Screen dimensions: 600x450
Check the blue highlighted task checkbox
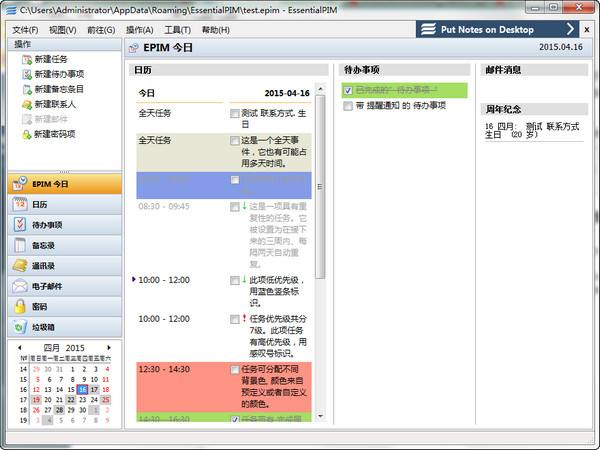click(x=235, y=179)
